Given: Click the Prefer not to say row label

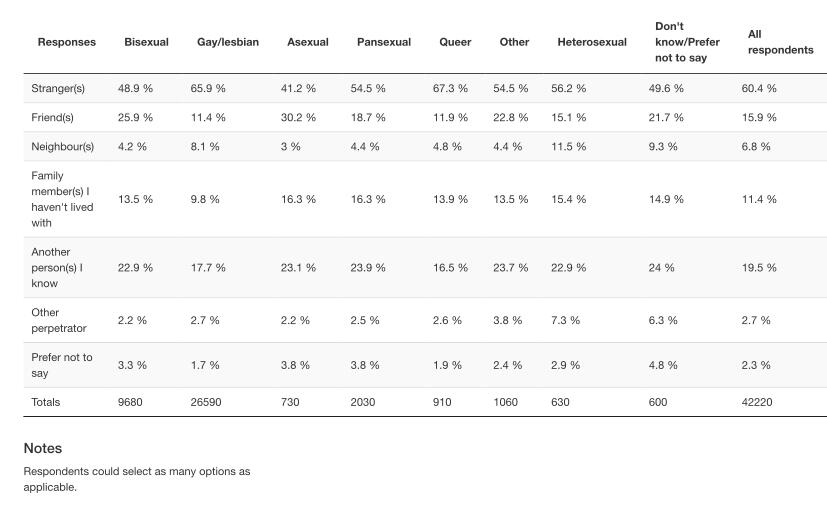Looking at the screenshot, I should pos(61,365).
